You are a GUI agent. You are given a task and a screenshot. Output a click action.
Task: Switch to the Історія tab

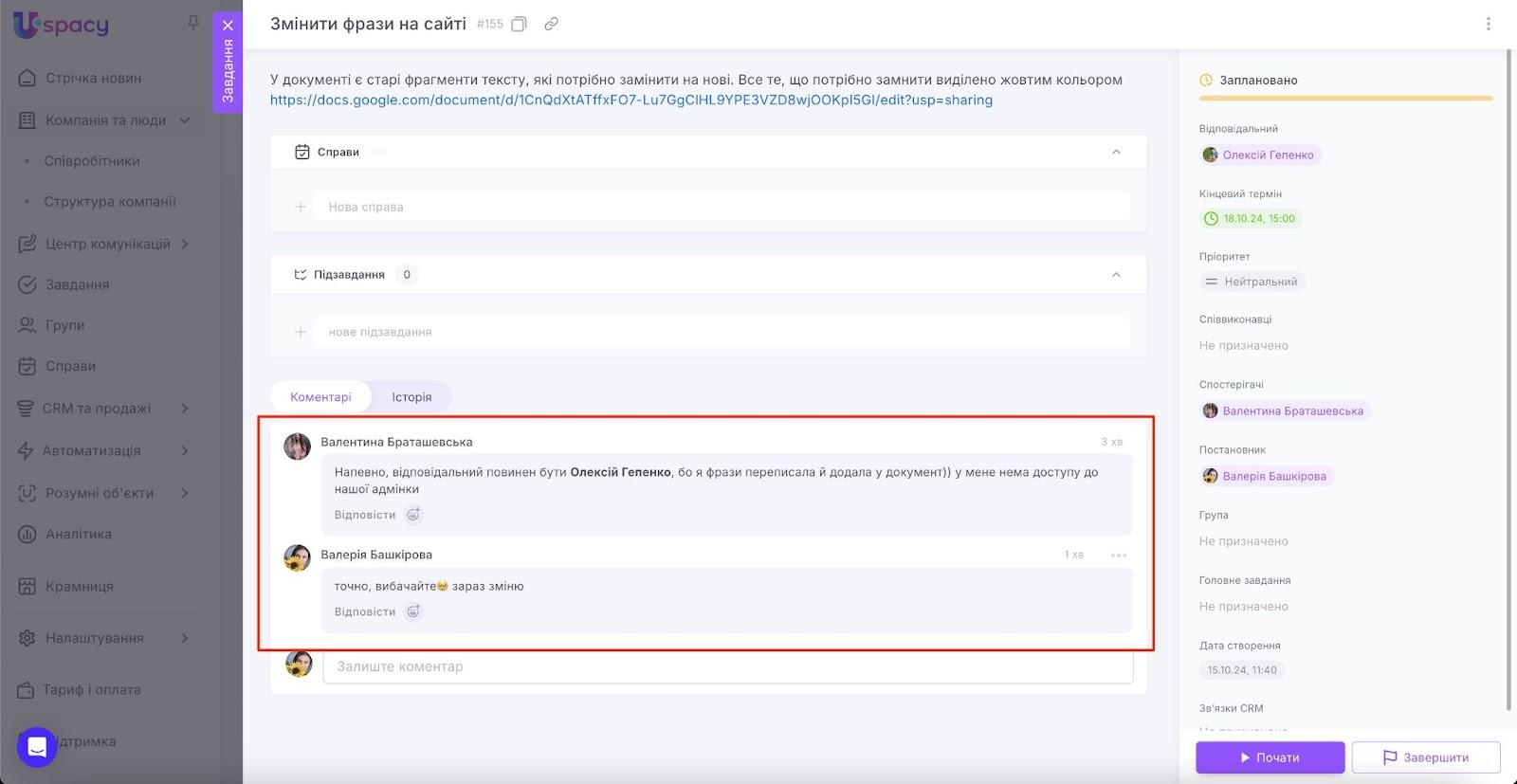[411, 397]
